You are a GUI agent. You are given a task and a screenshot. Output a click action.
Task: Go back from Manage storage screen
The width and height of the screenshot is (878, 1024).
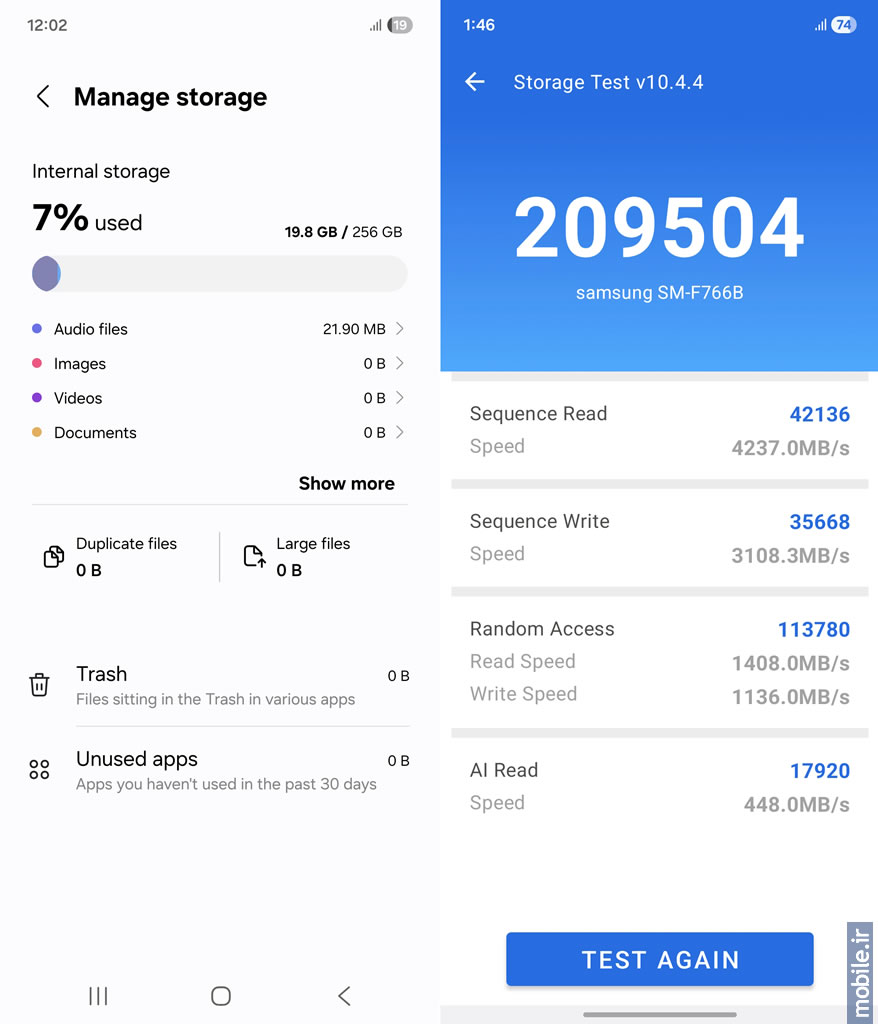click(x=43, y=97)
